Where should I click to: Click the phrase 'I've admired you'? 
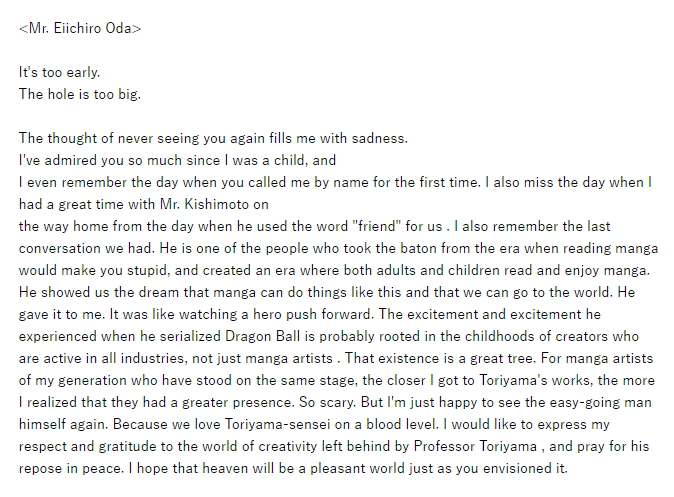coord(71,160)
